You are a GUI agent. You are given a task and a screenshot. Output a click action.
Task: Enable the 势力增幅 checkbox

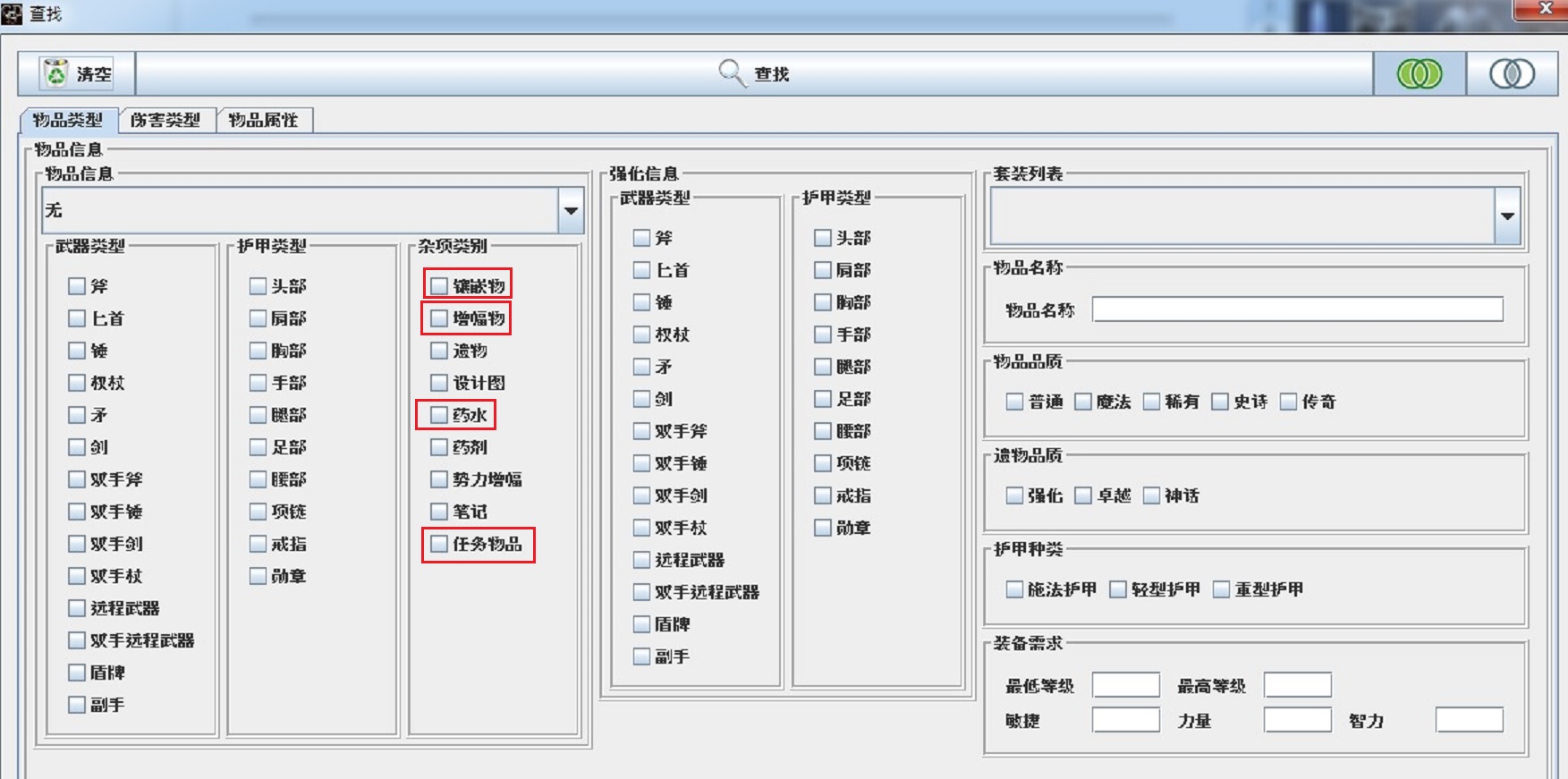pyautogui.click(x=439, y=479)
